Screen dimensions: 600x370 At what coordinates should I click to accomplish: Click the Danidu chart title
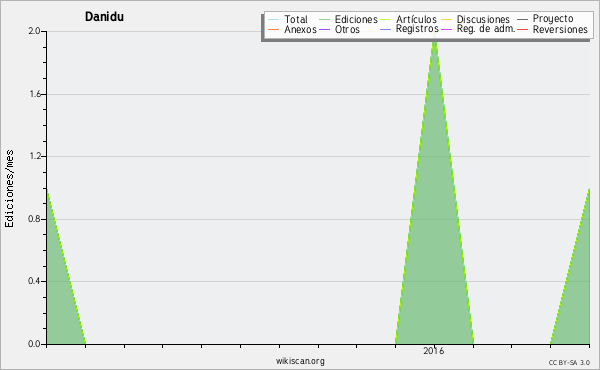[104, 17]
